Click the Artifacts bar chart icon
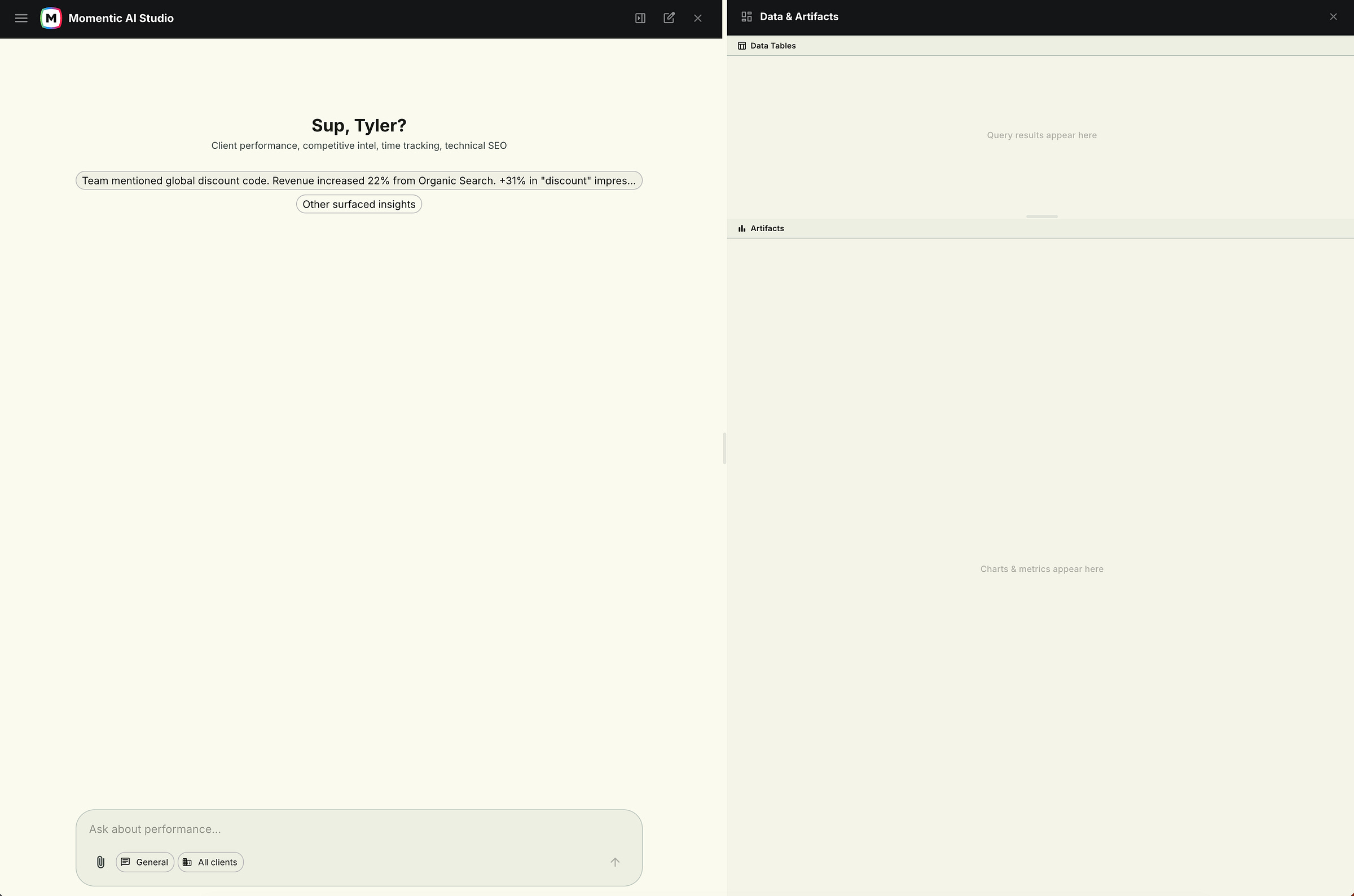Viewport: 1354px width, 896px height. 742,228
